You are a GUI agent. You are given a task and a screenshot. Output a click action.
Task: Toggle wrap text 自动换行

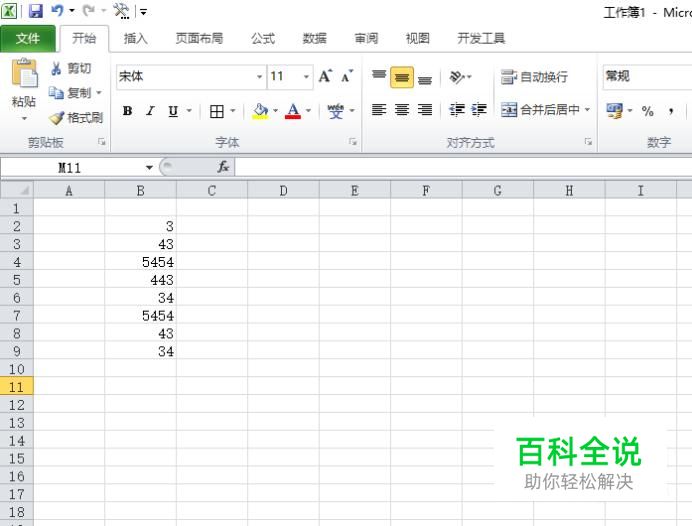534,77
